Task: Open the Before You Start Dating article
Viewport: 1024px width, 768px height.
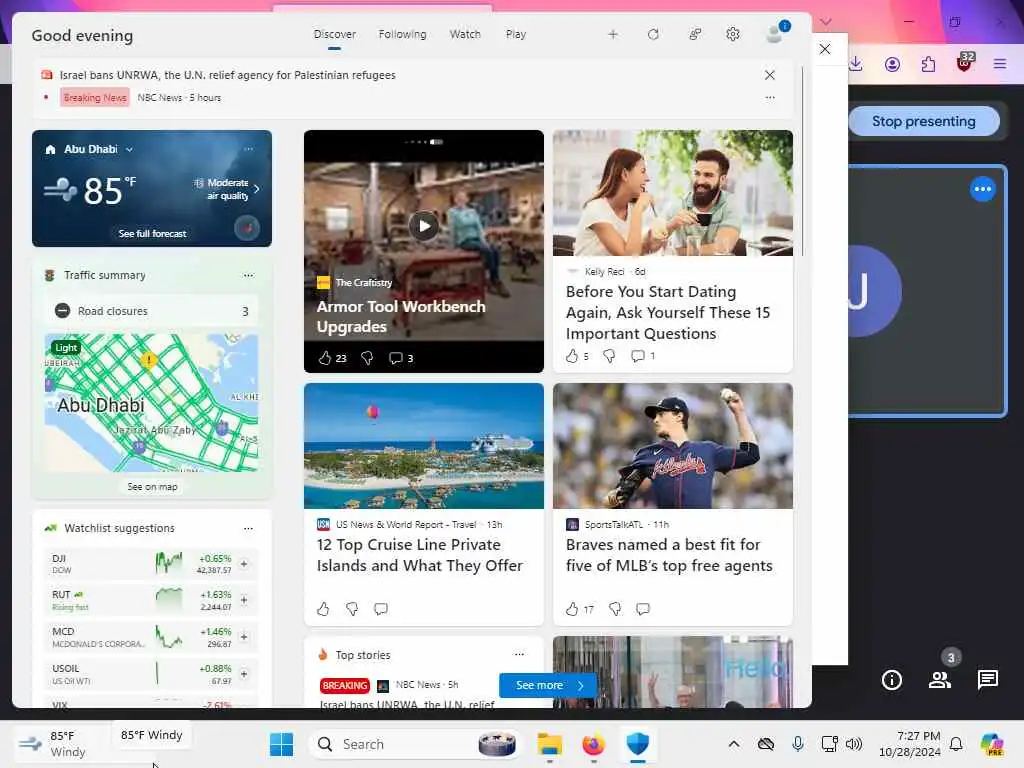Action: click(x=668, y=312)
